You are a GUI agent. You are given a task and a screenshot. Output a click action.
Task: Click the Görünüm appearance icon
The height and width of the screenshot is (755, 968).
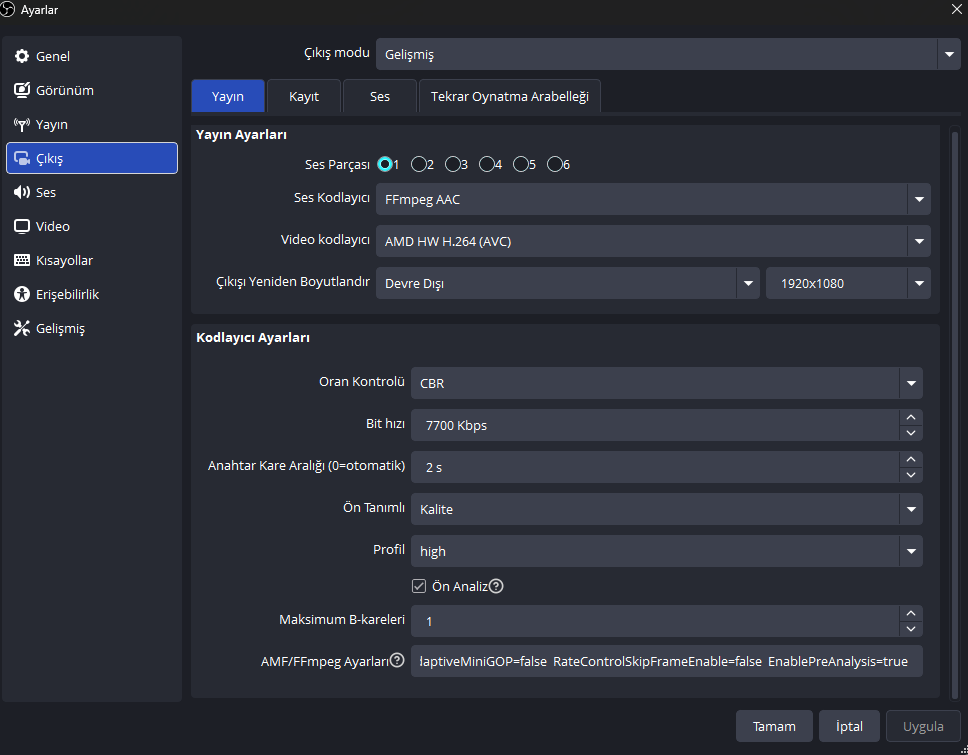pyautogui.click(x=22, y=91)
